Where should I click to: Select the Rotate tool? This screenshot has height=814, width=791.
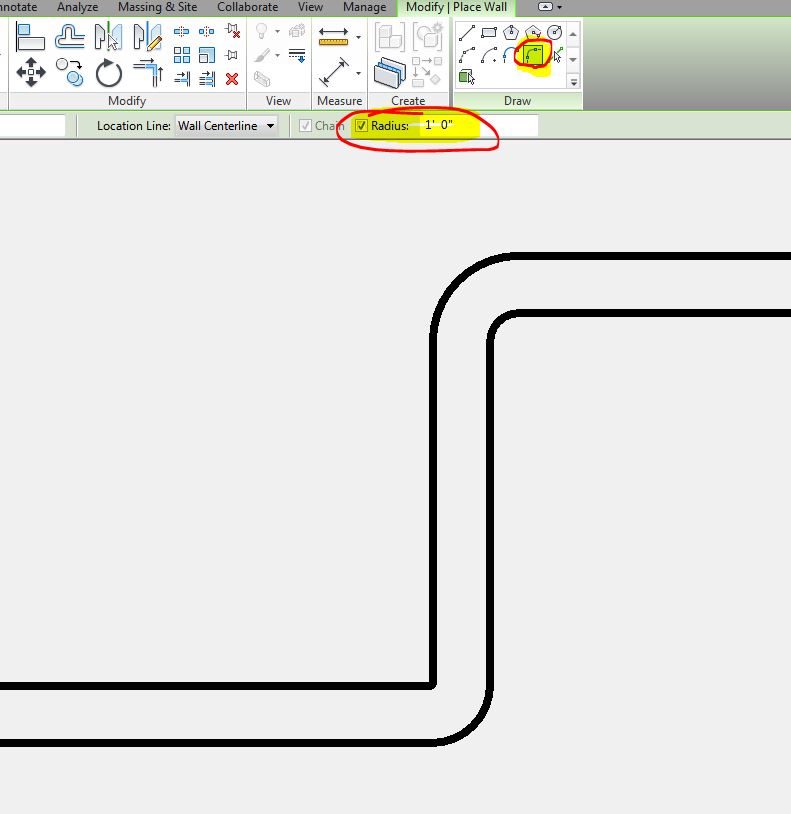[x=109, y=73]
